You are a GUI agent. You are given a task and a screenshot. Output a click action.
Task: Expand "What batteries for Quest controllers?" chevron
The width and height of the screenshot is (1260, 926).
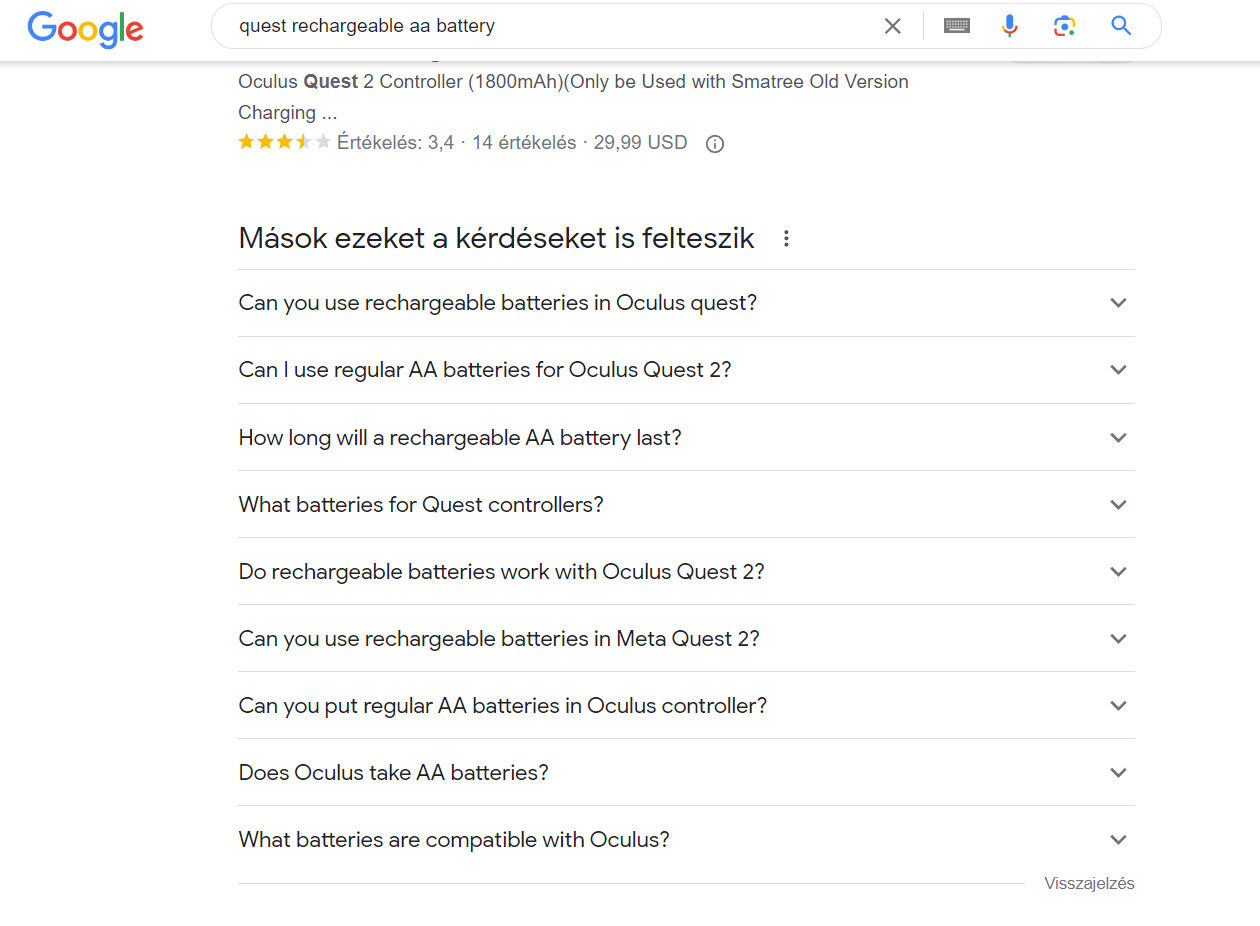click(x=1118, y=505)
